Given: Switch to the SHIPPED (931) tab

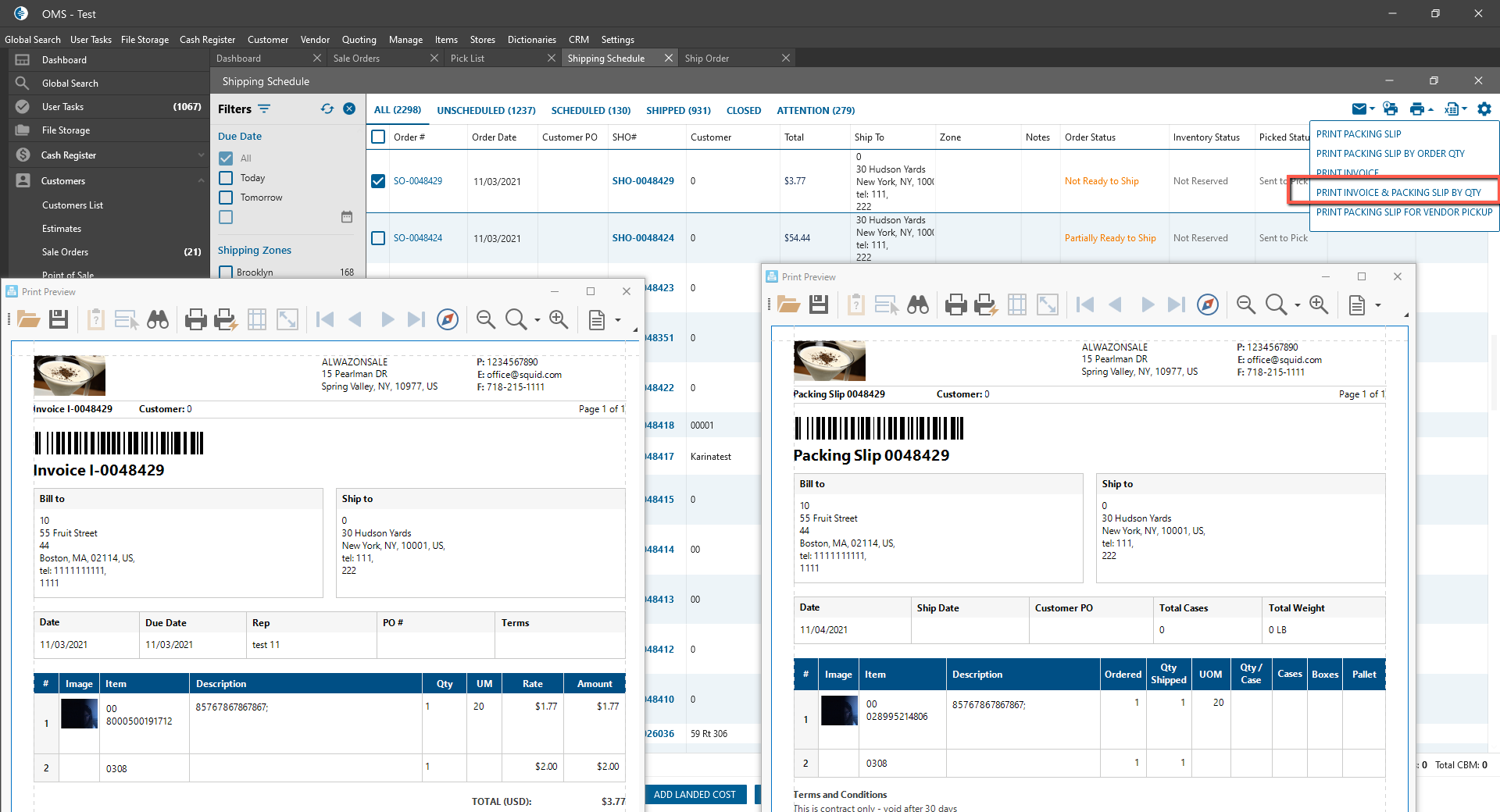Looking at the screenshot, I should pyautogui.click(x=678, y=111).
